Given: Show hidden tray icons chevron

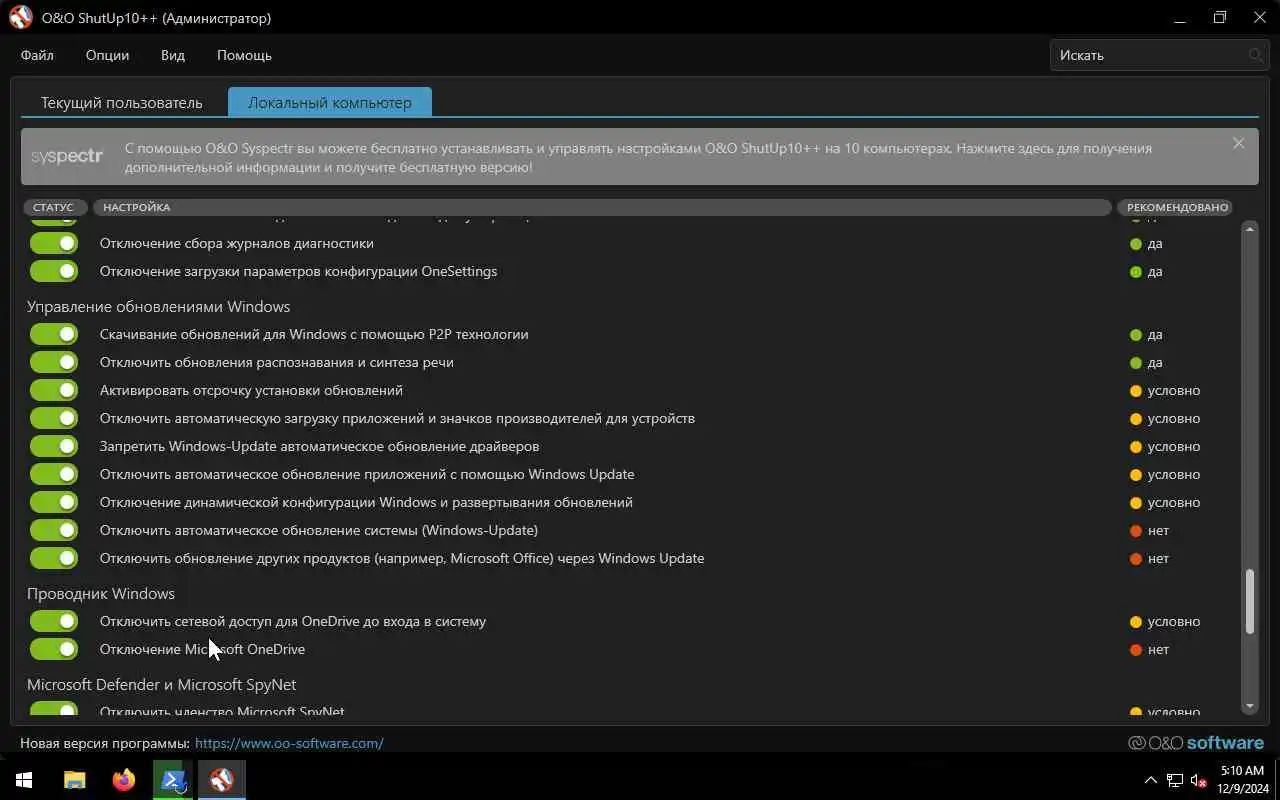Looking at the screenshot, I should point(1150,780).
